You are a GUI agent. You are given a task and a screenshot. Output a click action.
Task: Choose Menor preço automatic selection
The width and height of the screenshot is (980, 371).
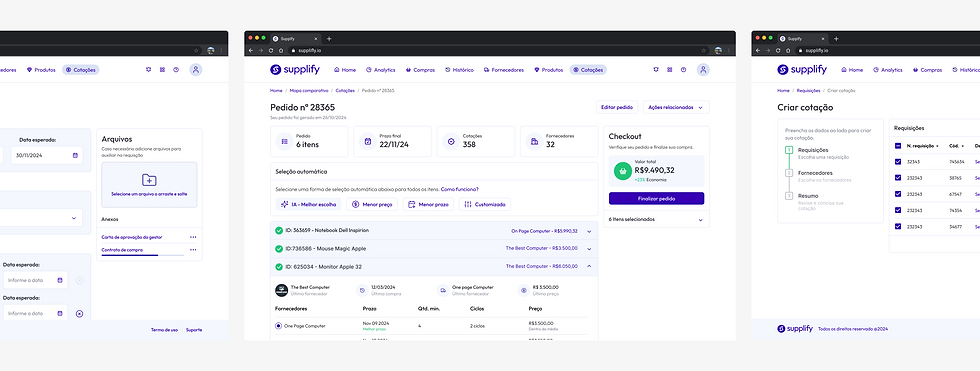pos(371,204)
